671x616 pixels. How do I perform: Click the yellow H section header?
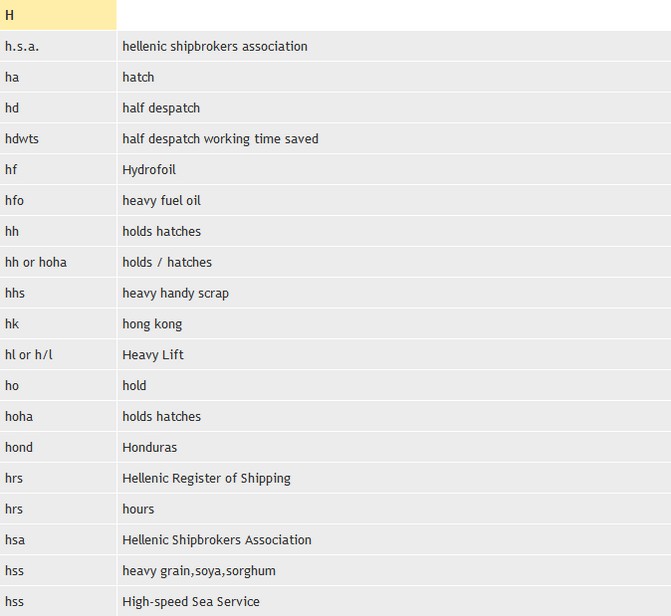tap(57, 15)
